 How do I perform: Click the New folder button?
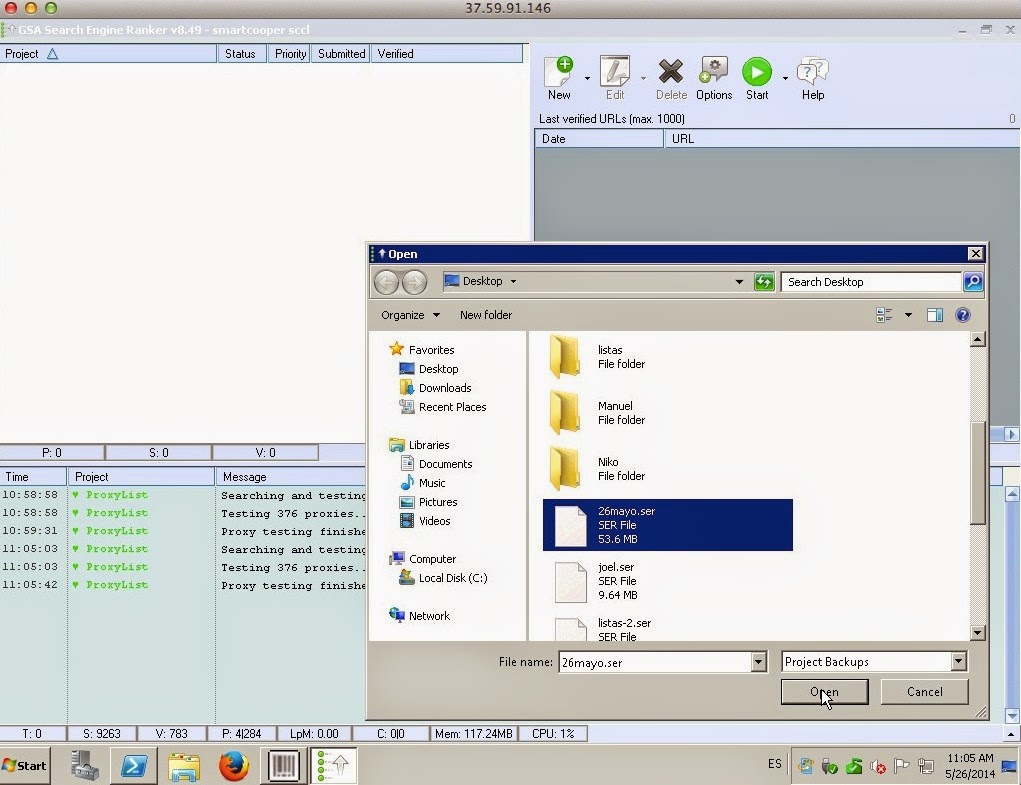tap(486, 315)
